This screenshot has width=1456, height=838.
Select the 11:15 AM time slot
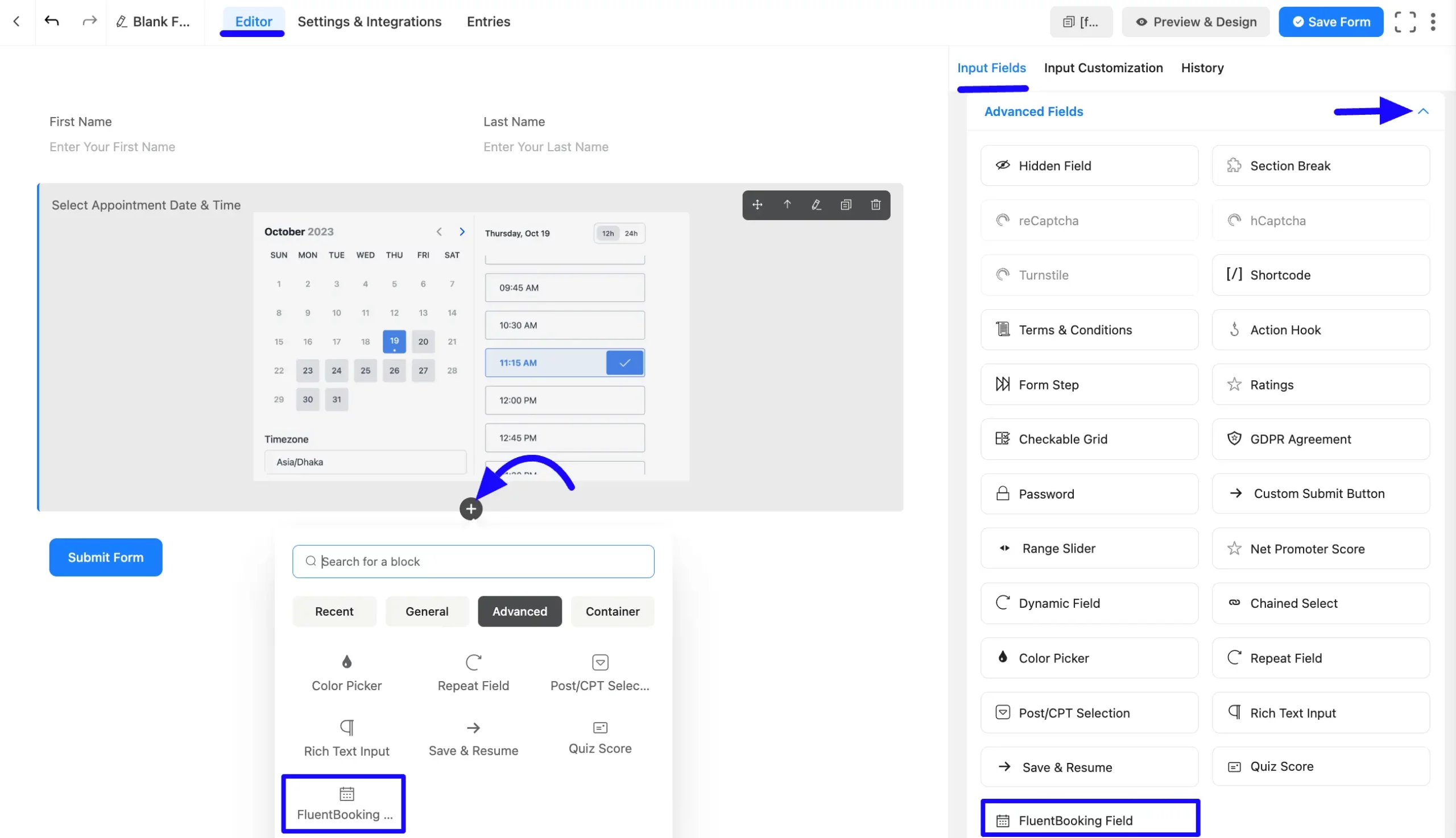[565, 363]
